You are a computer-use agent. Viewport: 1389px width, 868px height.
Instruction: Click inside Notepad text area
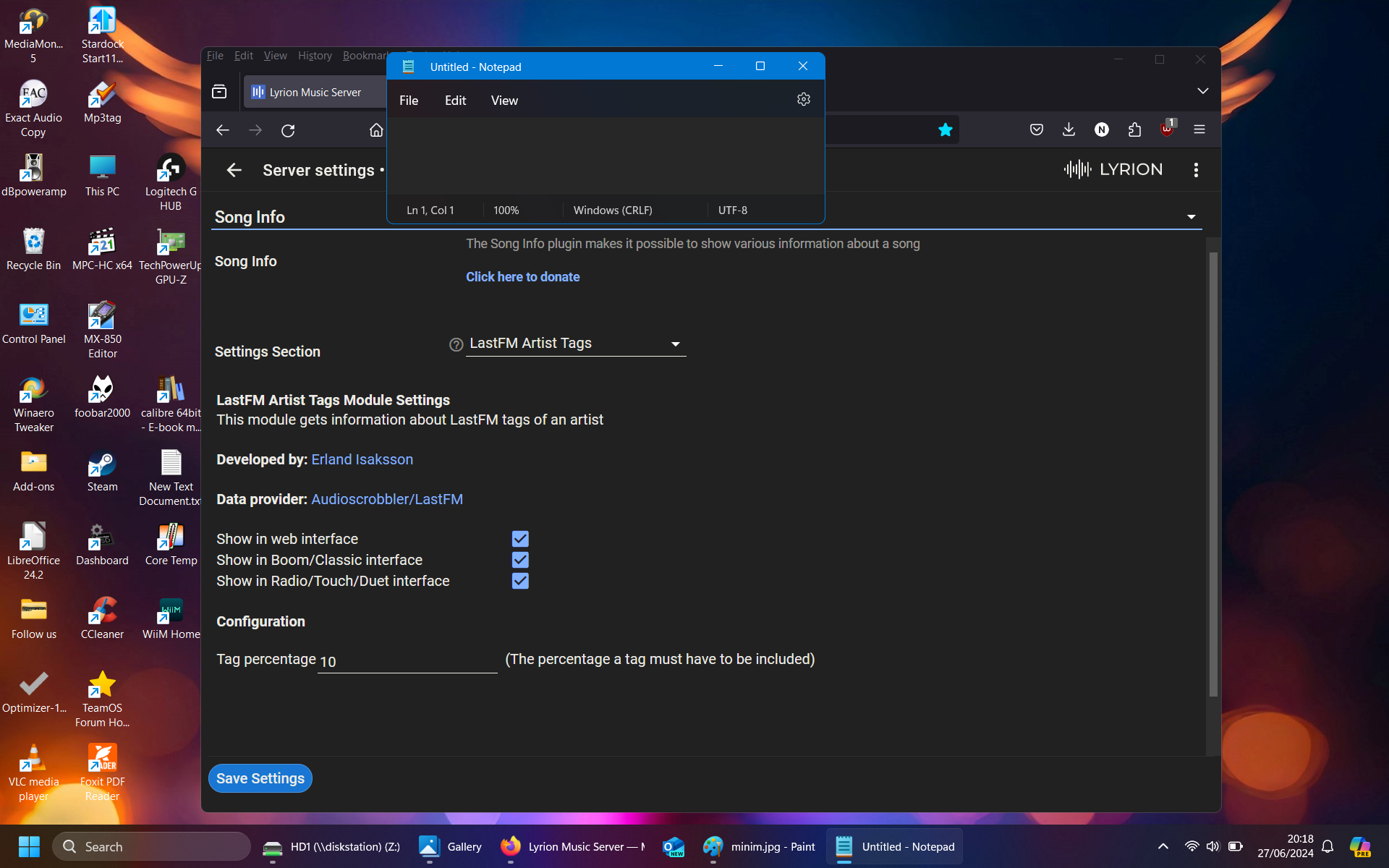(606, 156)
